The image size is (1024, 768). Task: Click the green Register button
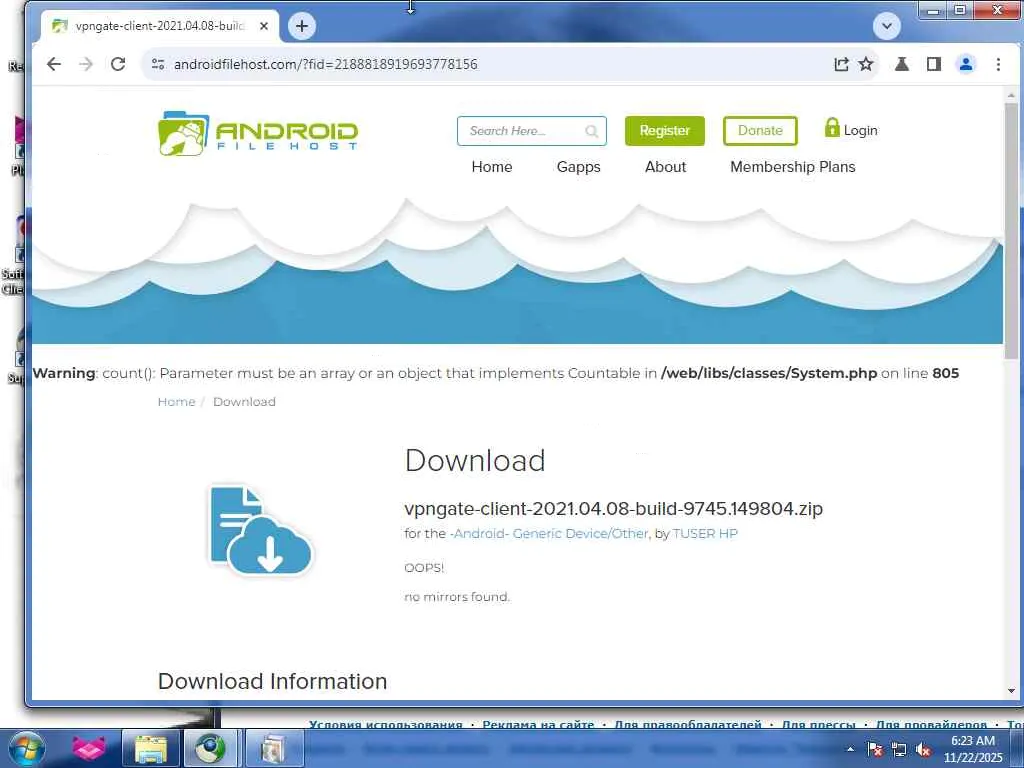click(x=665, y=131)
